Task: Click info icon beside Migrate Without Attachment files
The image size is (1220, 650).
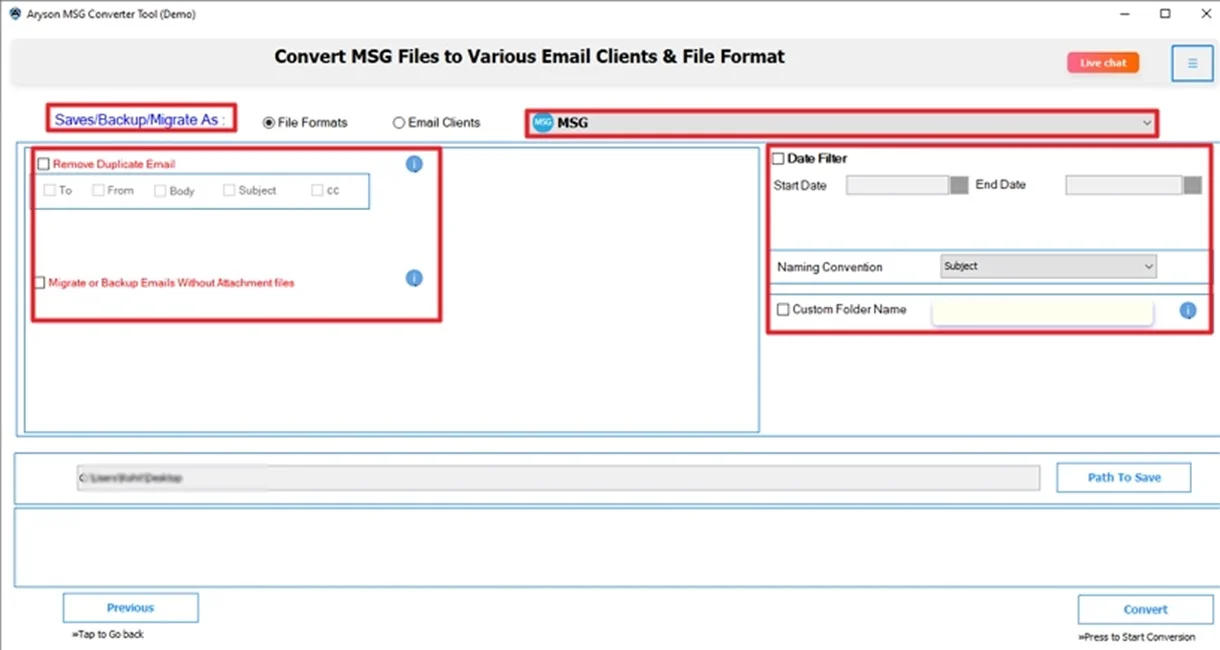Action: click(414, 278)
